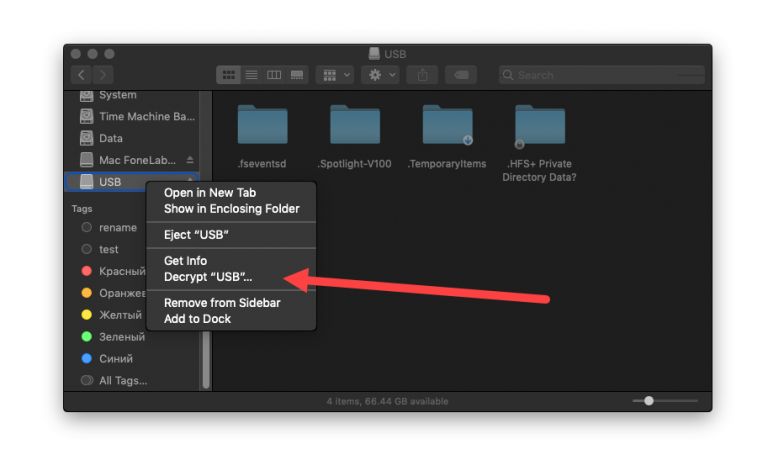Switch to list view

coord(252,75)
